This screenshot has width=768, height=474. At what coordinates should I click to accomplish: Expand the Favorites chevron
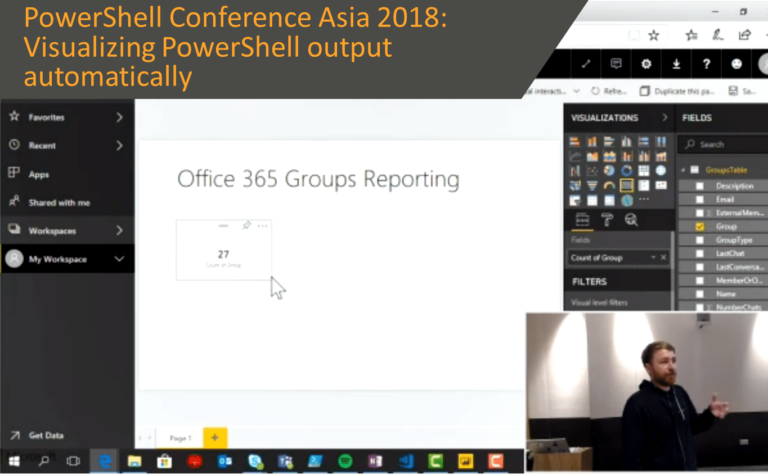point(119,117)
